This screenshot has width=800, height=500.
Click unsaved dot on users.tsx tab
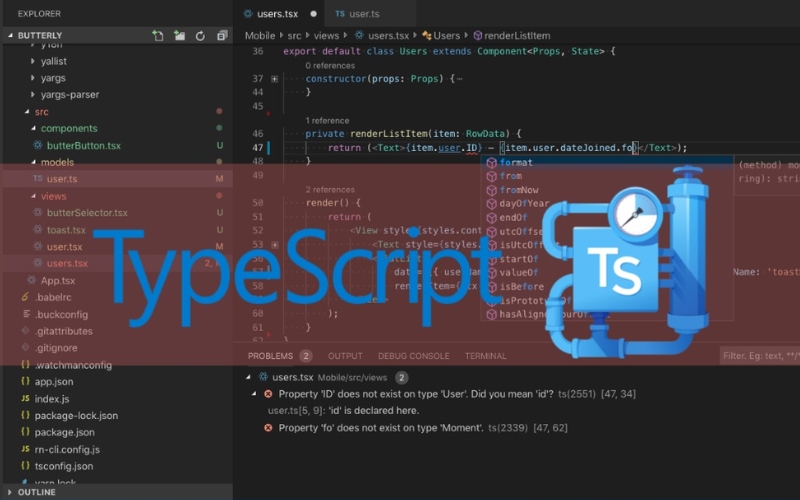click(313, 14)
